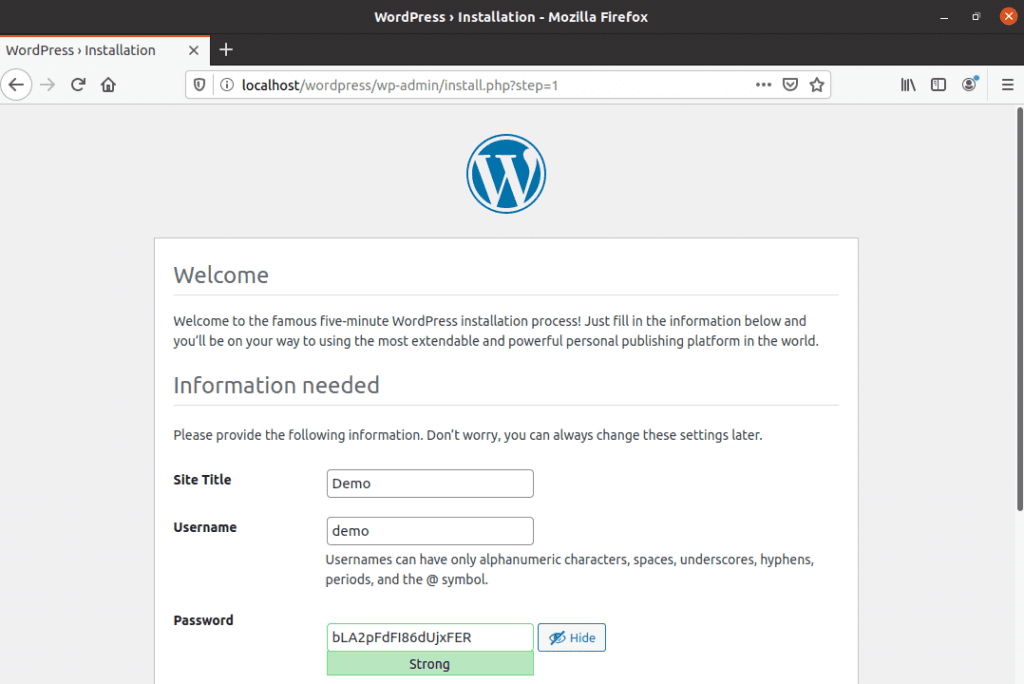The height and width of the screenshot is (684, 1024).
Task: View site information icon in address bar
Action: tap(226, 85)
